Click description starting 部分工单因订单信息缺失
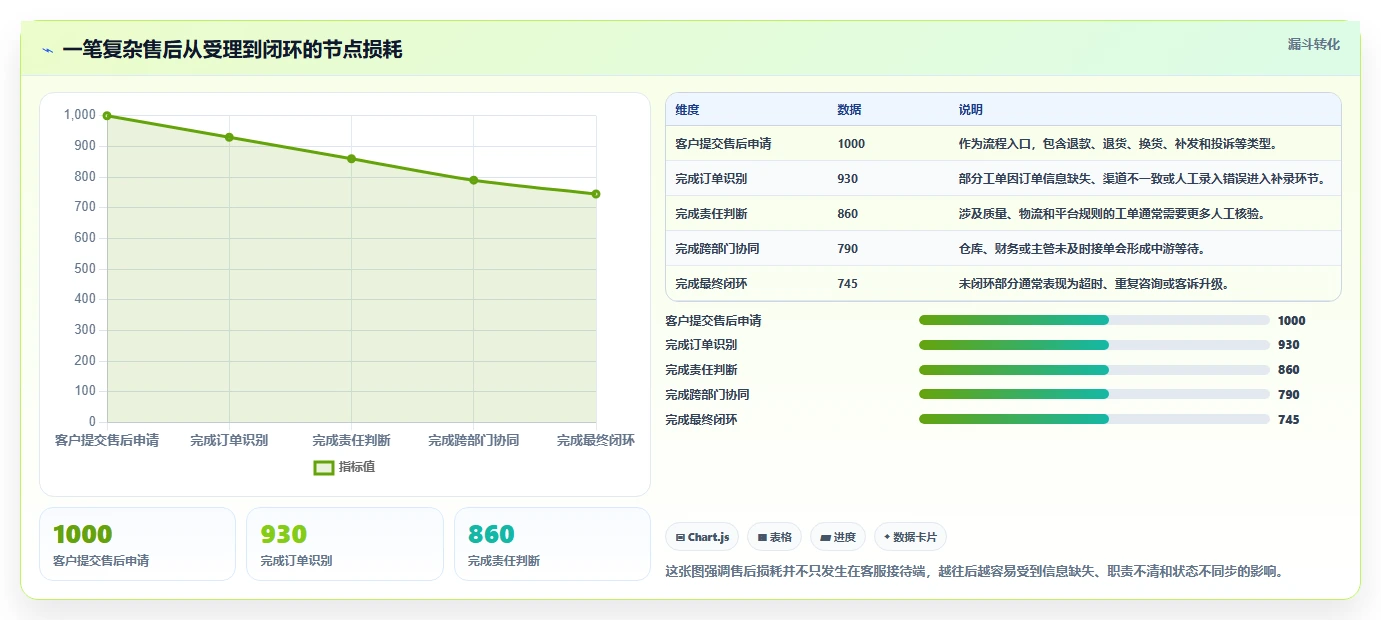Viewport: 1381px width, 620px height. tap(1142, 179)
